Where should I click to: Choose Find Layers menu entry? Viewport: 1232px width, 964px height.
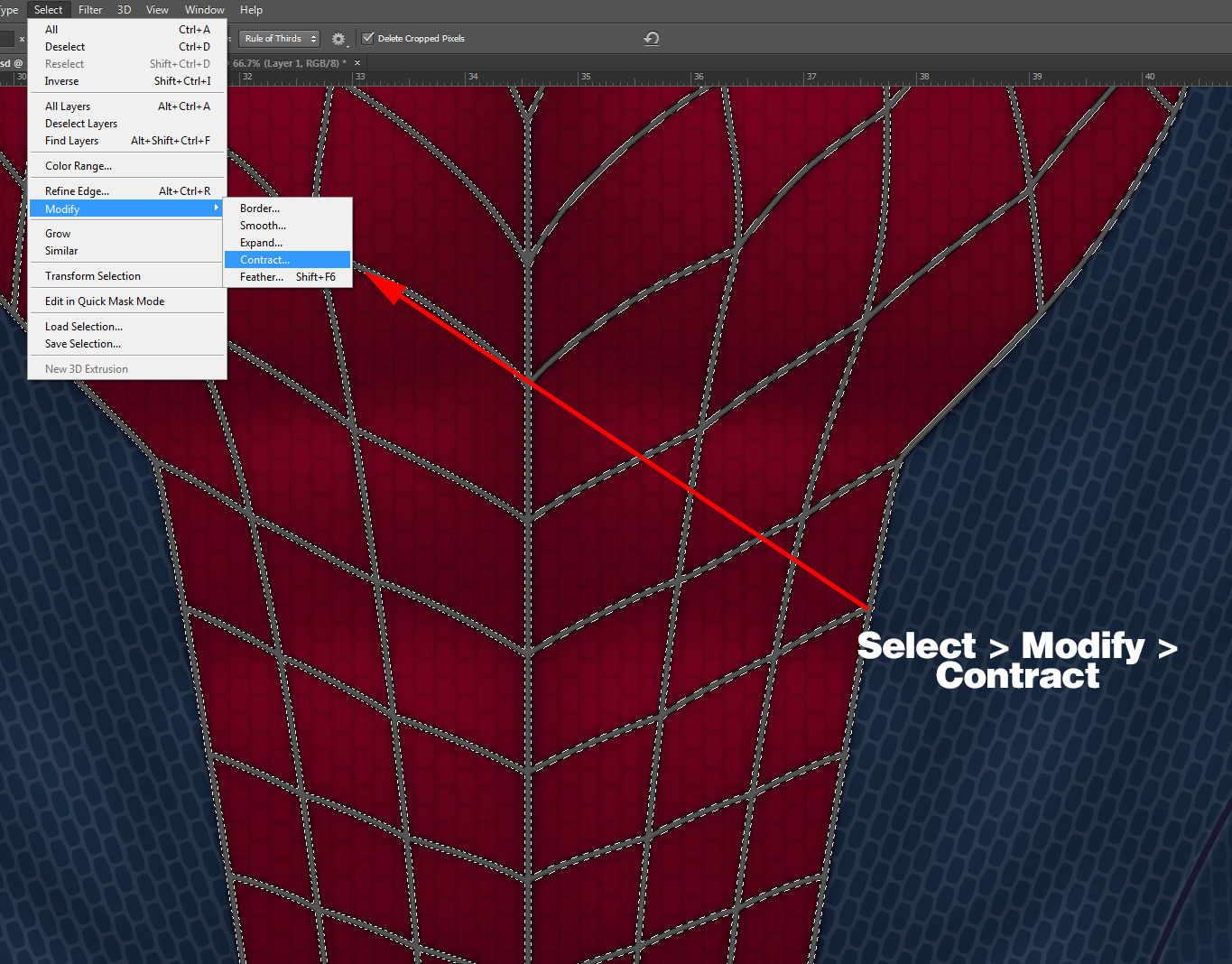[x=127, y=141]
